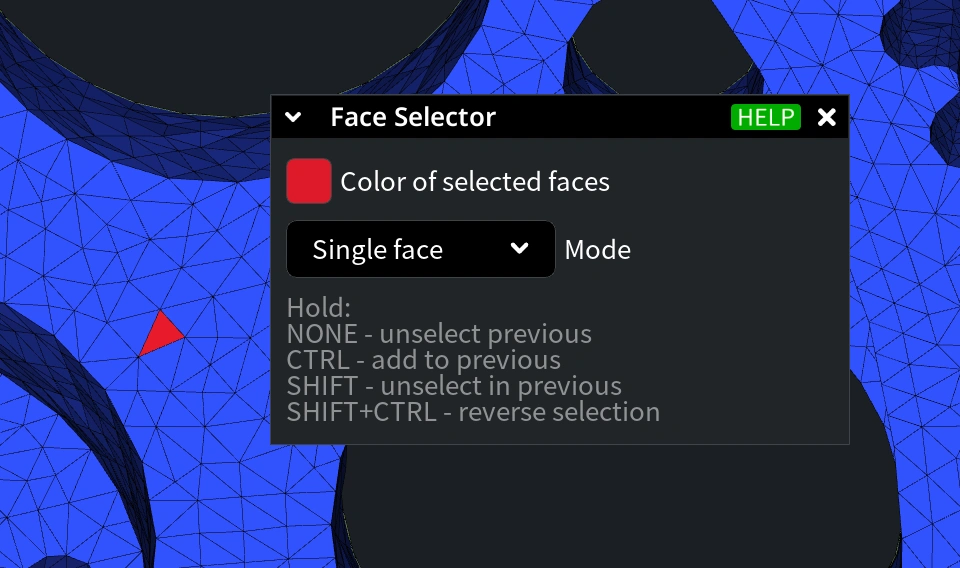
Task: Click the SHIFT+CTRL - reverse selection hint
Action: point(473,412)
